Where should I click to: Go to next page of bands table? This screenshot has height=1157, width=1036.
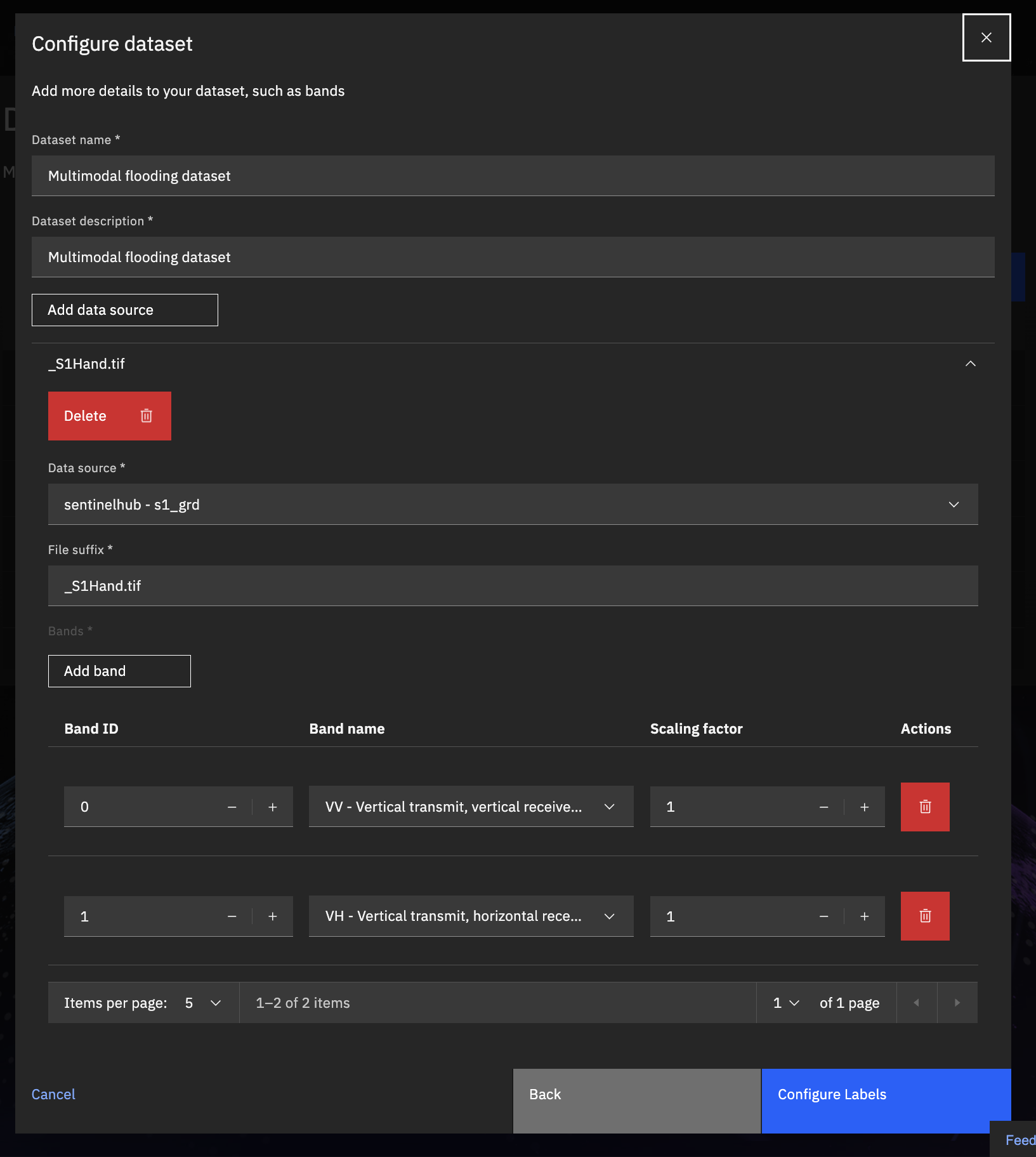(x=957, y=1003)
